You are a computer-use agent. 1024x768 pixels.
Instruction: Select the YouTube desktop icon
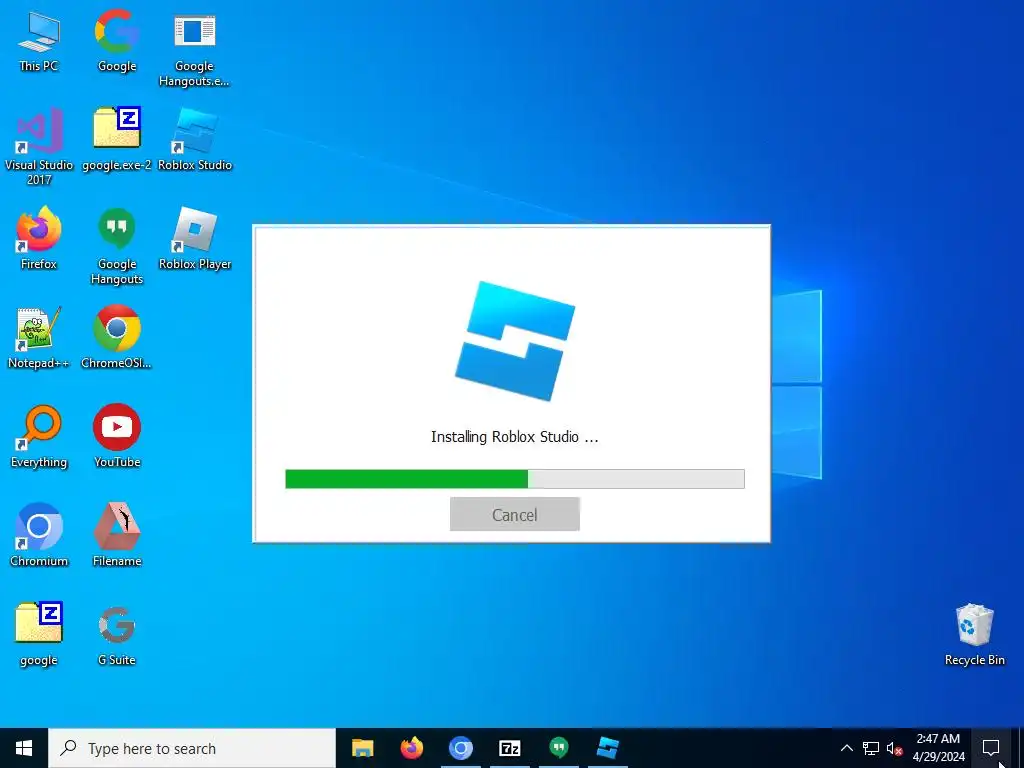click(117, 437)
